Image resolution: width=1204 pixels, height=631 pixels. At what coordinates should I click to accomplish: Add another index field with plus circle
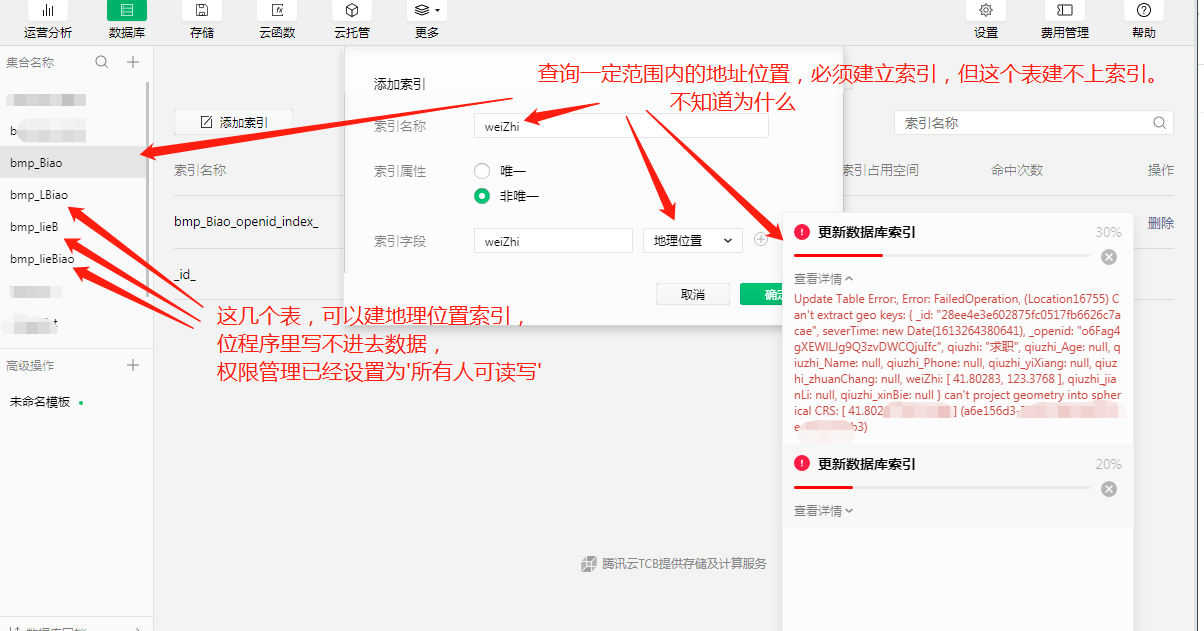761,240
